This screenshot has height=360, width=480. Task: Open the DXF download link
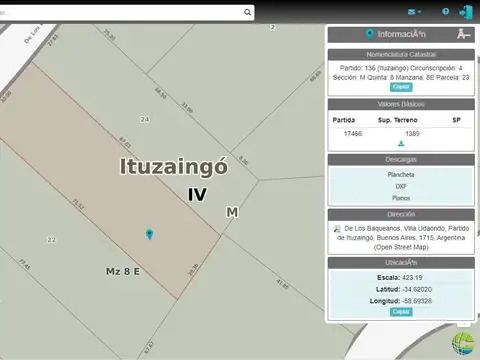(401, 186)
